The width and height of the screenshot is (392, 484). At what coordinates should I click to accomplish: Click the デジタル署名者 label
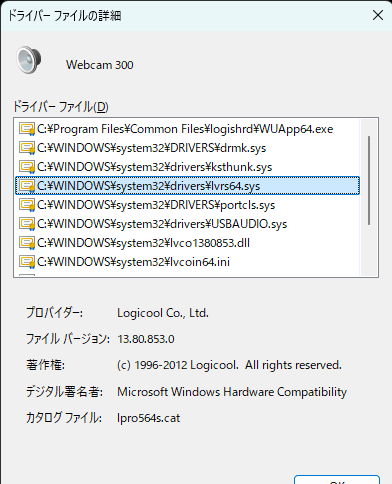click(x=64, y=392)
